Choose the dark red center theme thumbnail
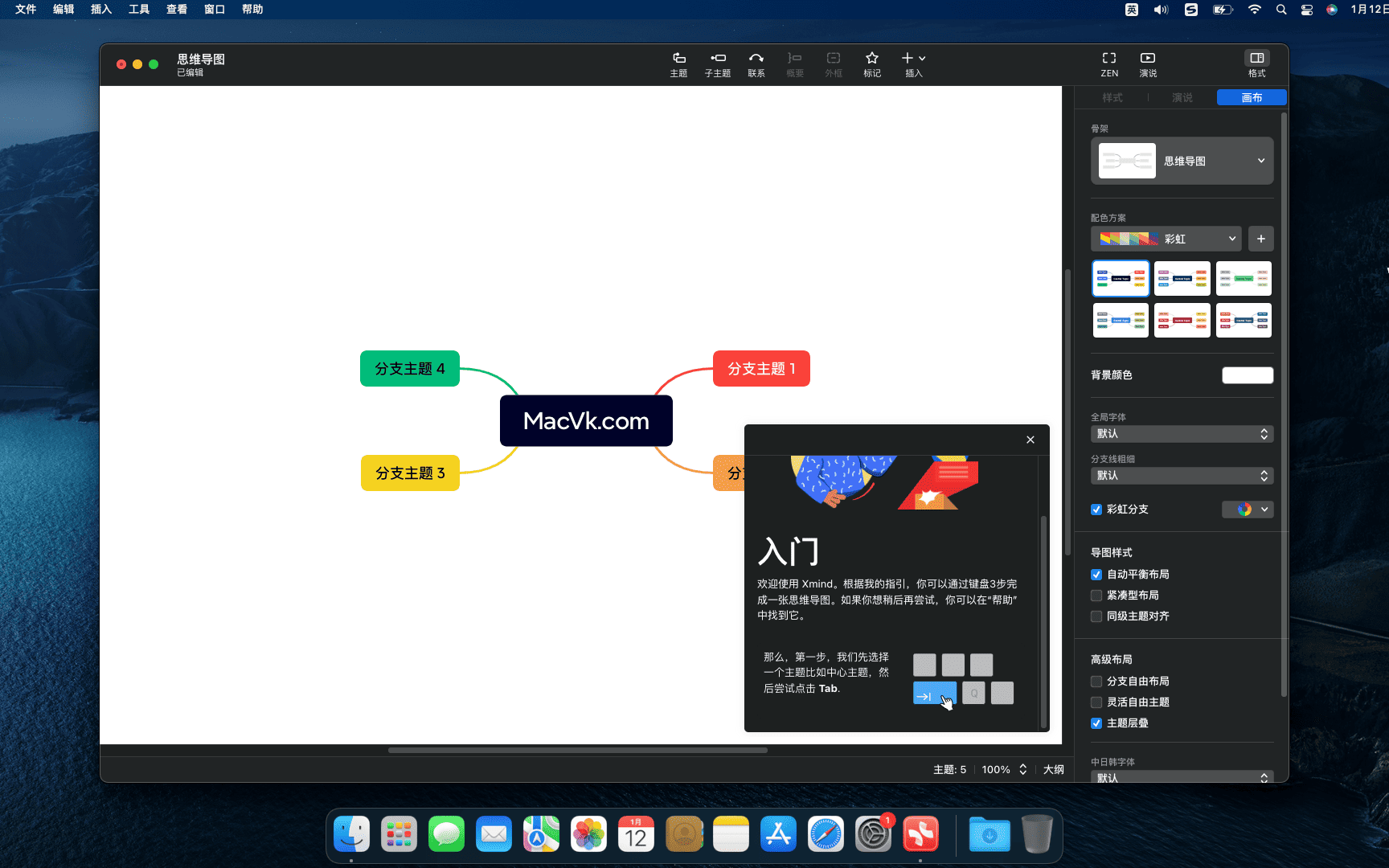 coord(1182,320)
